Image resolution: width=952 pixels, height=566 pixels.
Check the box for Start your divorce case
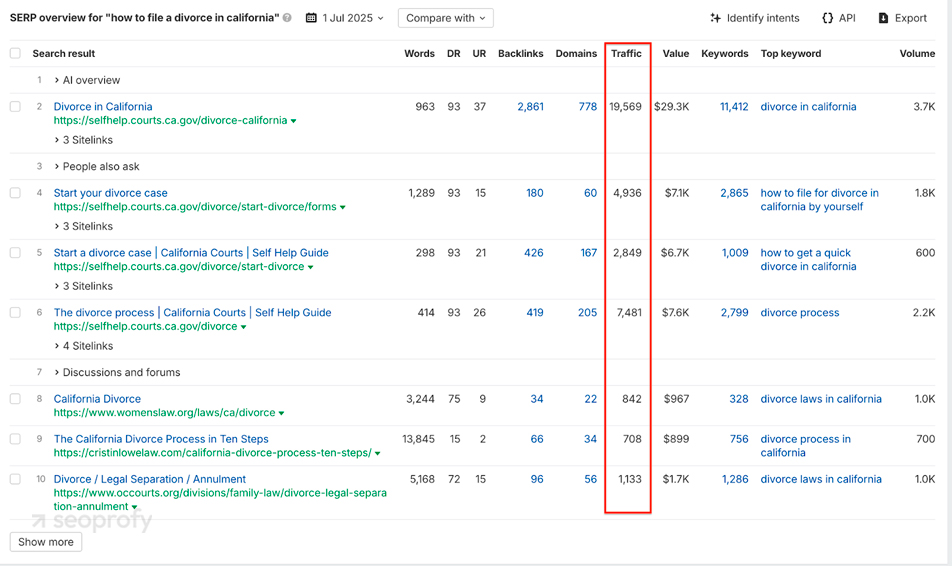[x=15, y=193]
